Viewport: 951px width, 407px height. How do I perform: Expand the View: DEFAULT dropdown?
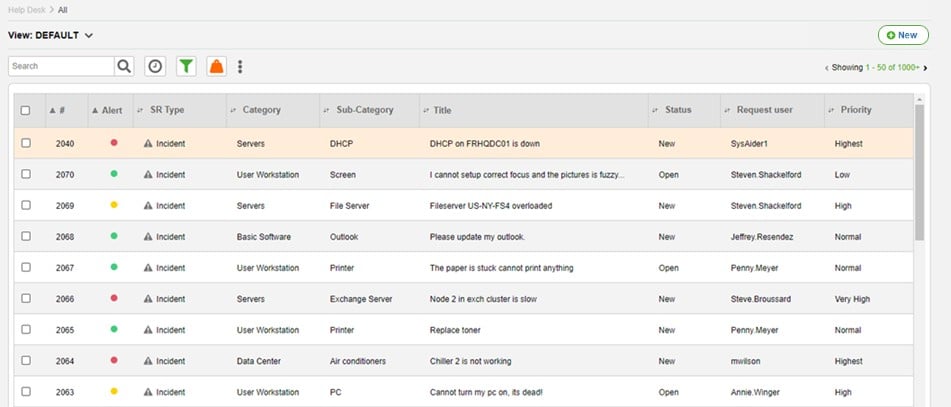click(x=51, y=35)
